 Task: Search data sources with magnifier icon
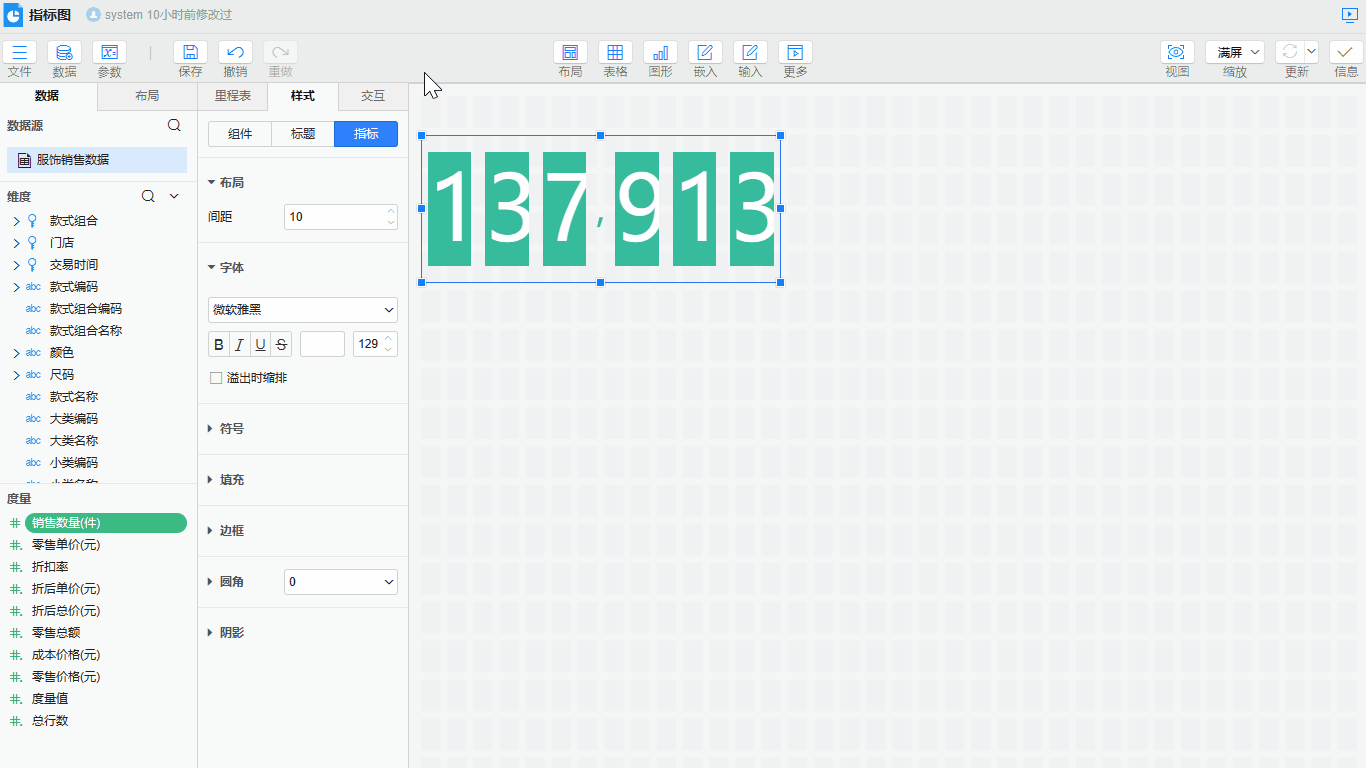[x=174, y=125]
